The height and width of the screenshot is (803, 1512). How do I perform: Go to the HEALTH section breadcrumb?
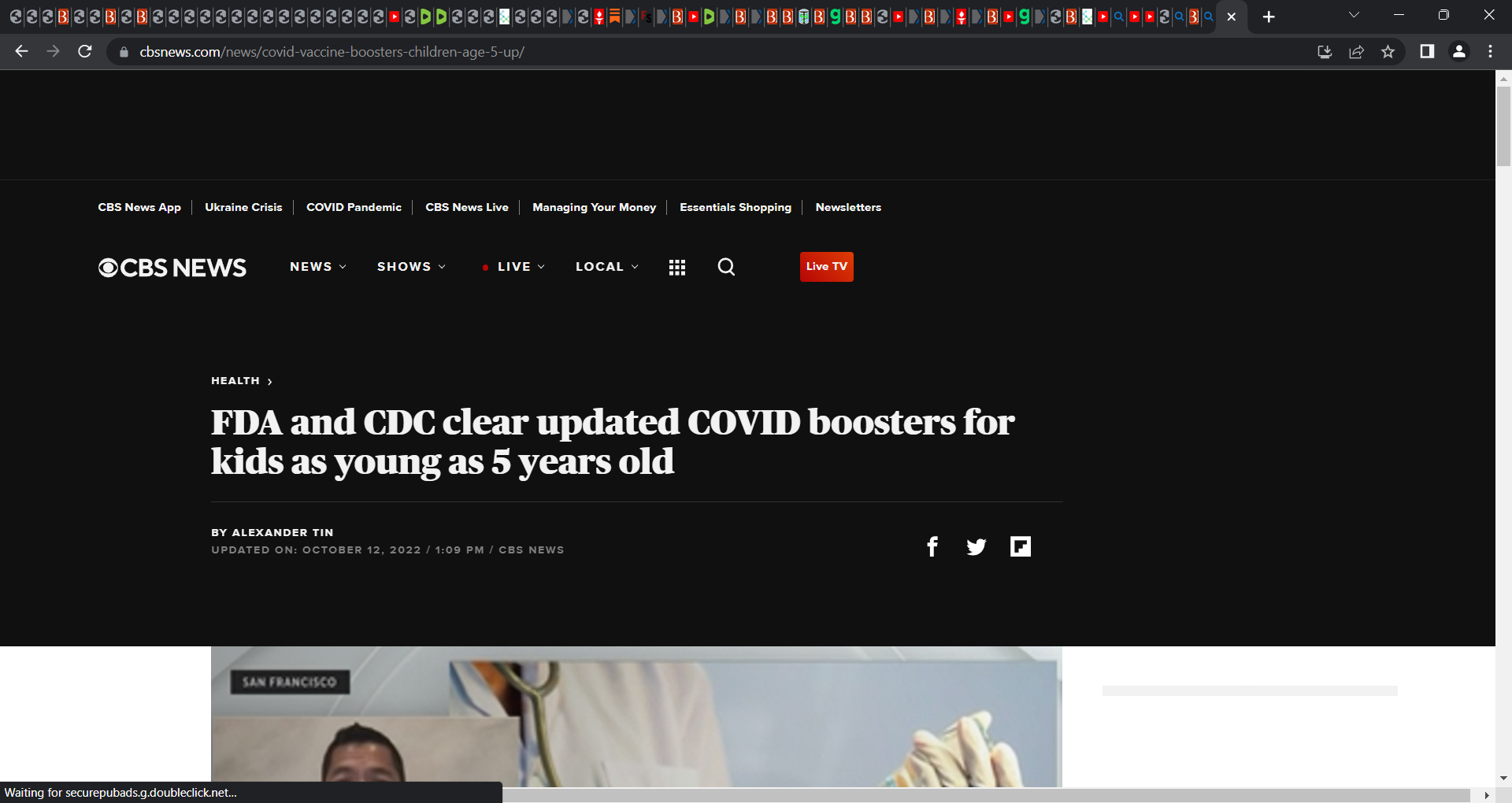[241, 381]
